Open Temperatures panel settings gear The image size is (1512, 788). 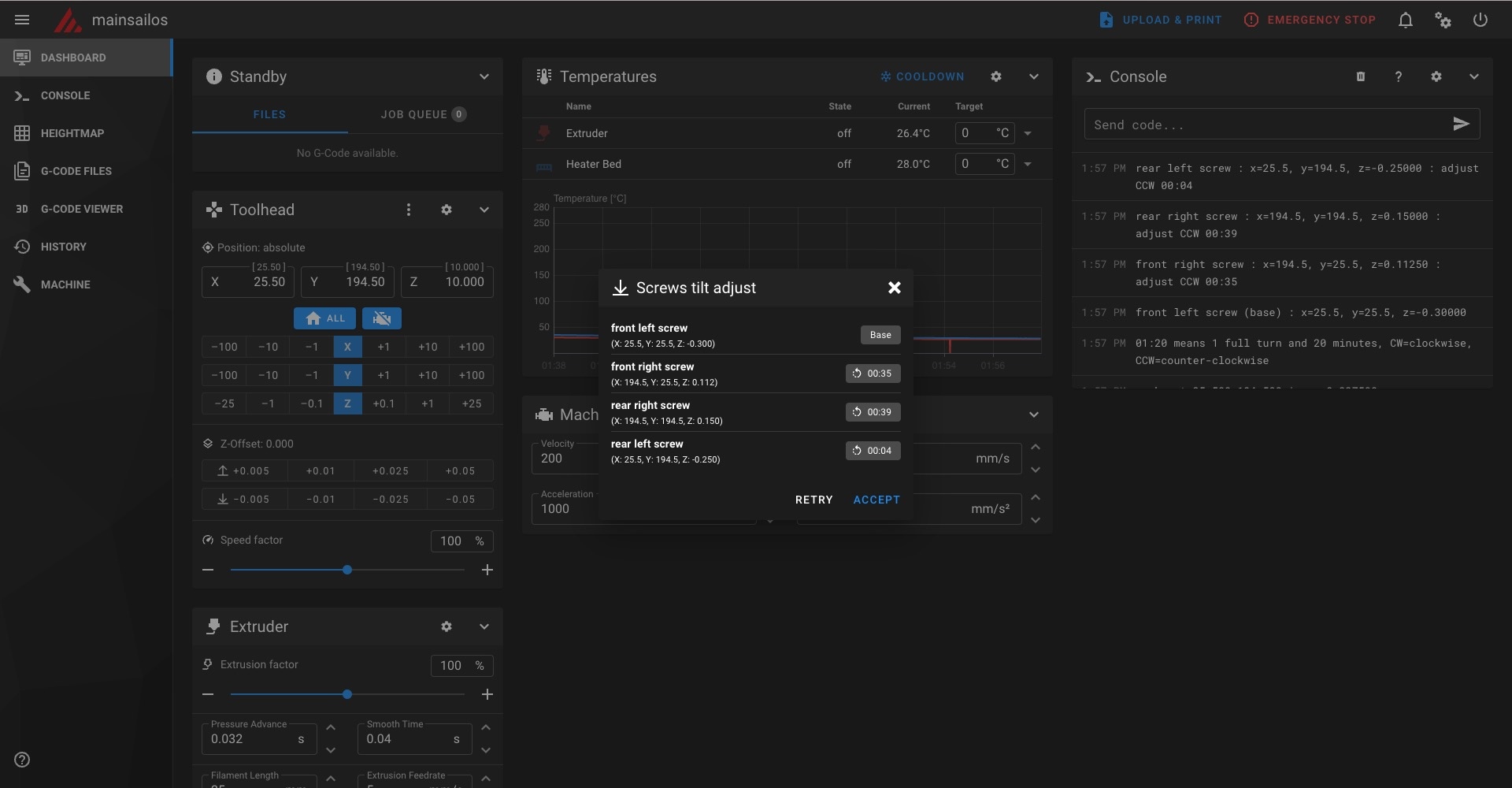point(996,76)
